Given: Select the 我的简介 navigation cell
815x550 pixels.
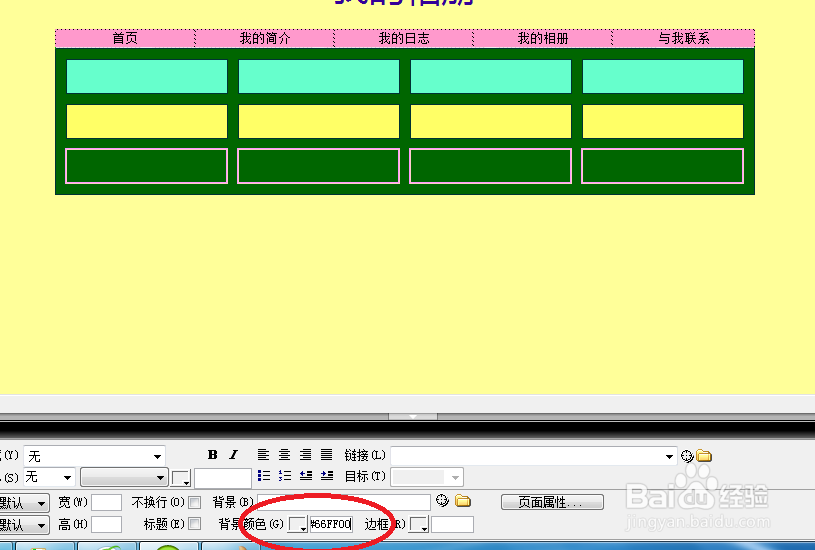Looking at the screenshot, I should [x=265, y=38].
